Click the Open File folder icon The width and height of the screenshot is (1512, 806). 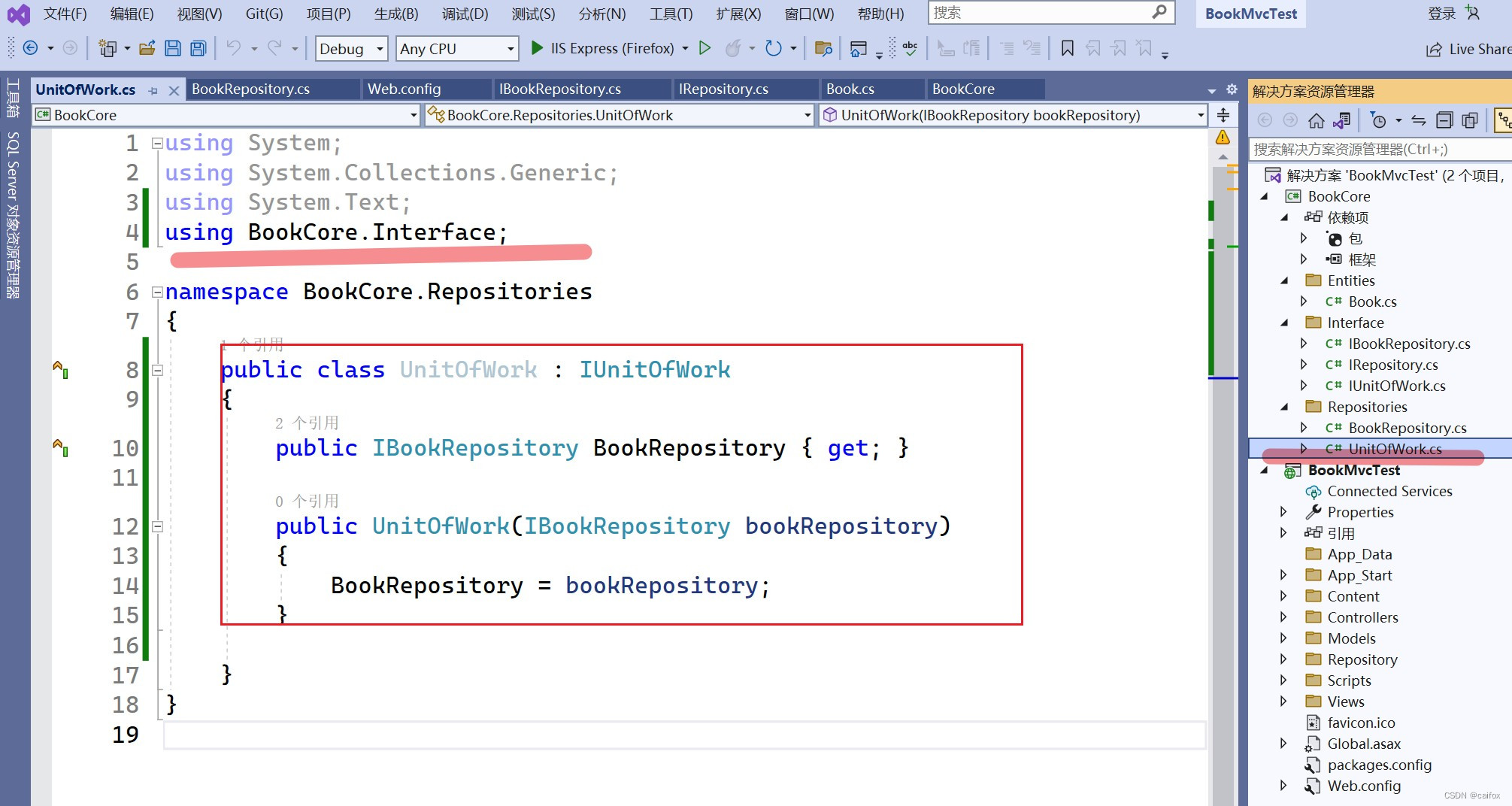click(147, 49)
